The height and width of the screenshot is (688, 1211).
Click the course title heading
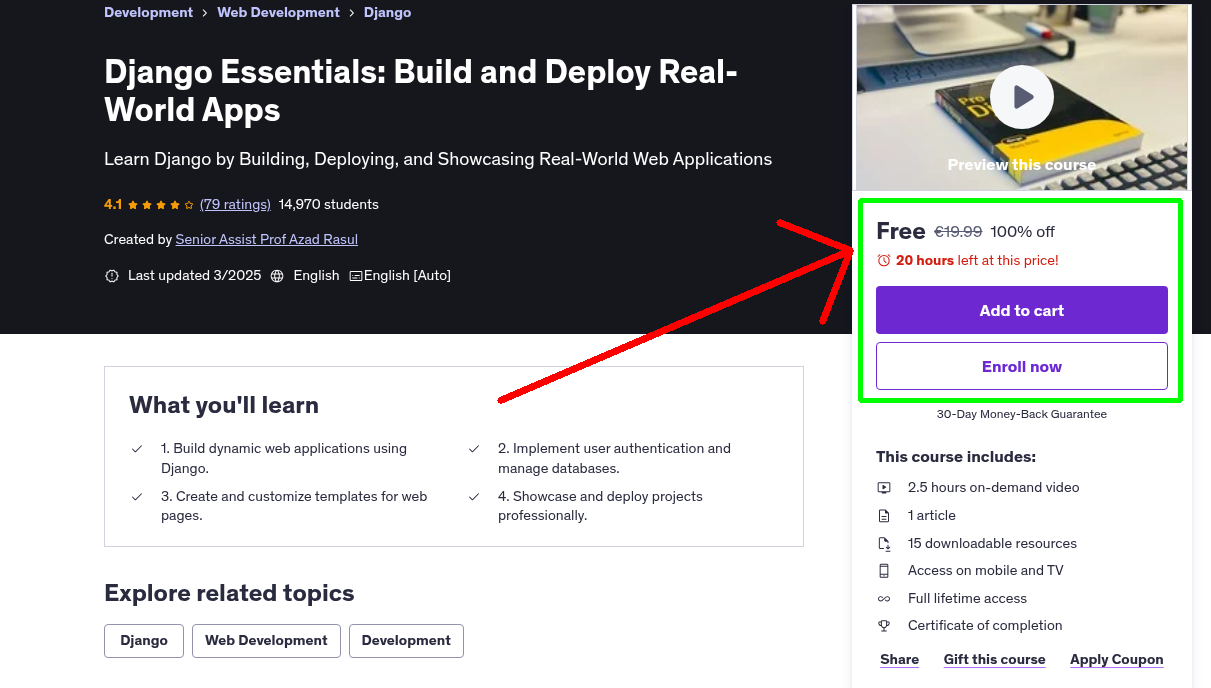(x=421, y=91)
